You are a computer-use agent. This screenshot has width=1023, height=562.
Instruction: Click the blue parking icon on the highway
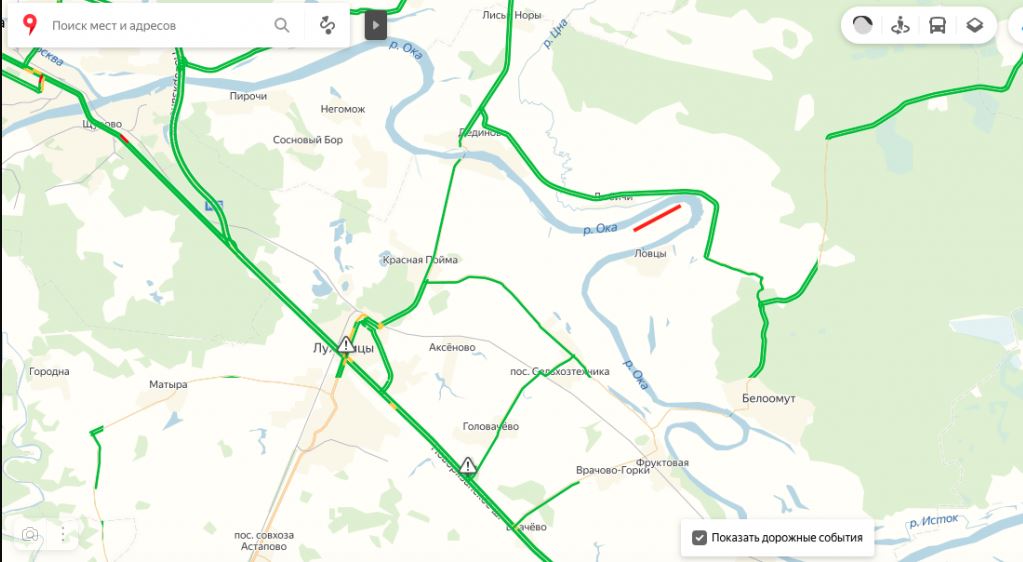[214, 206]
